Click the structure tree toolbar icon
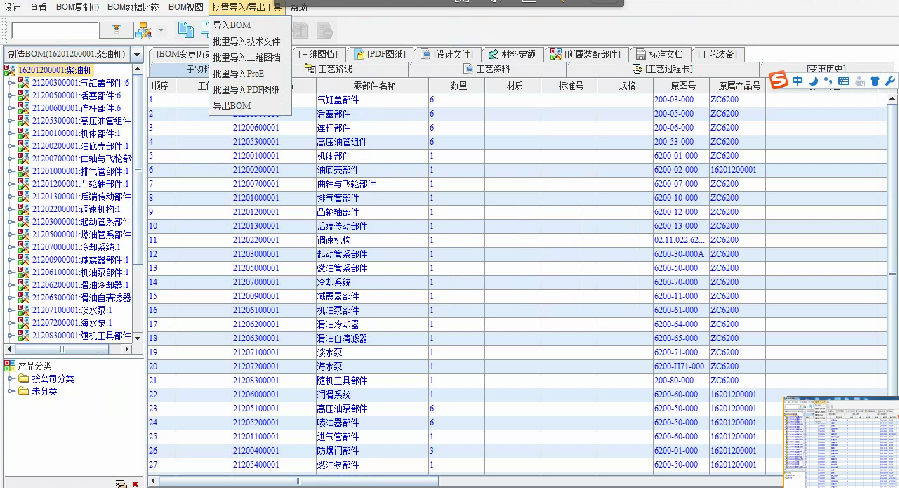Viewport: 899px width, 488px height. [143, 30]
